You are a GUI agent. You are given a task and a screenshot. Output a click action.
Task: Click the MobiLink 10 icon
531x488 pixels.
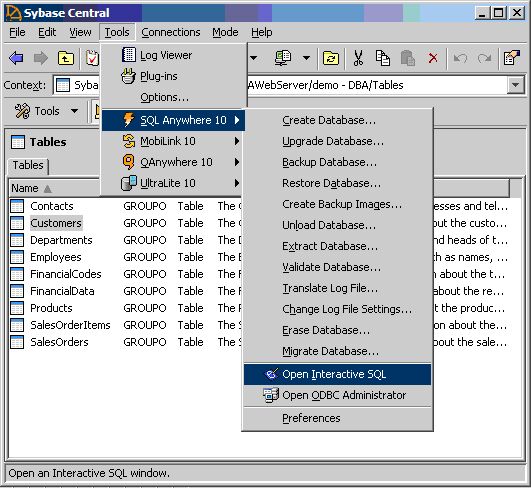coord(129,141)
